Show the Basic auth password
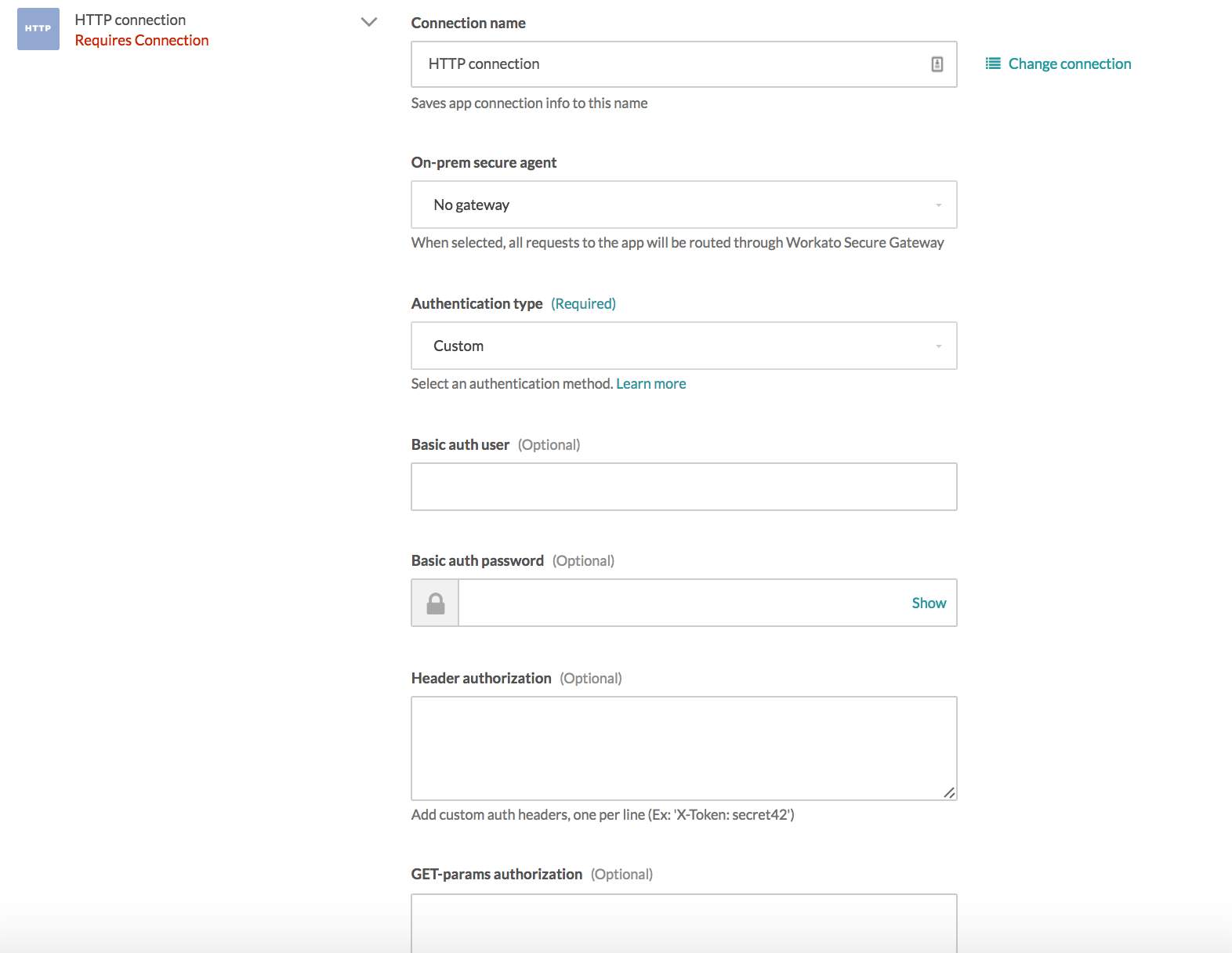 (929, 603)
